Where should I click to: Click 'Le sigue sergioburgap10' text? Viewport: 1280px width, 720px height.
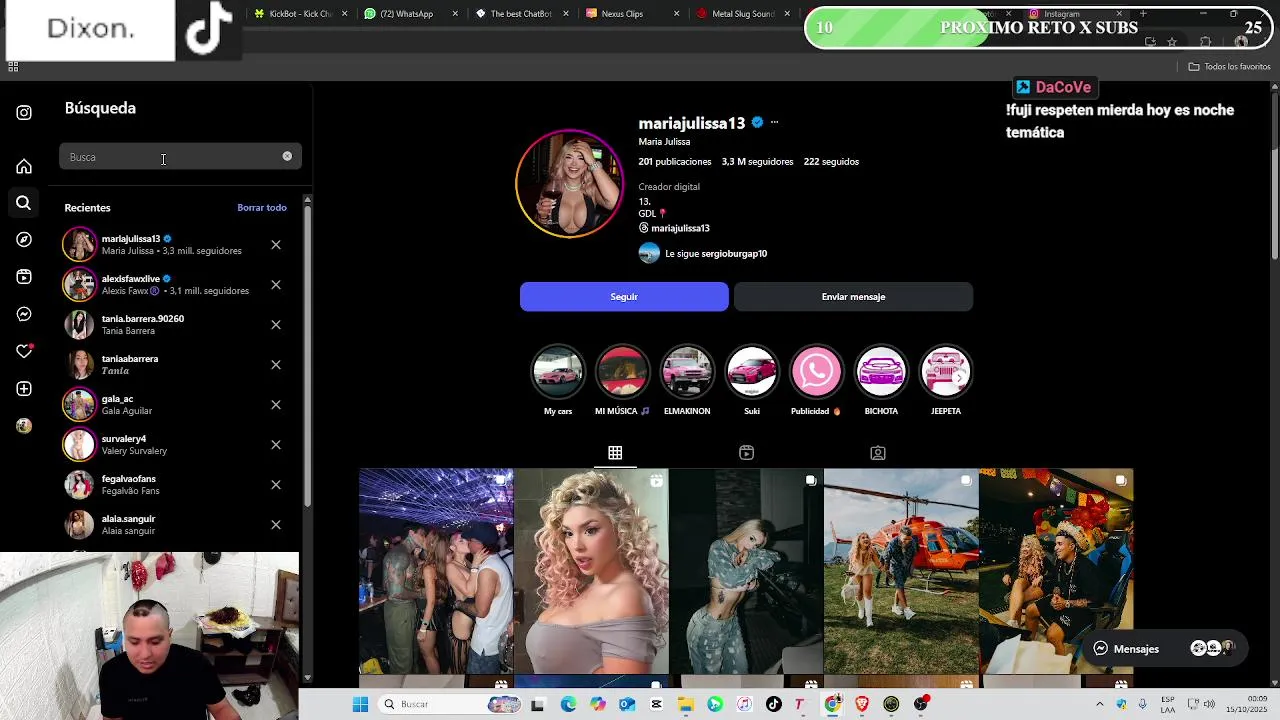[x=716, y=254]
